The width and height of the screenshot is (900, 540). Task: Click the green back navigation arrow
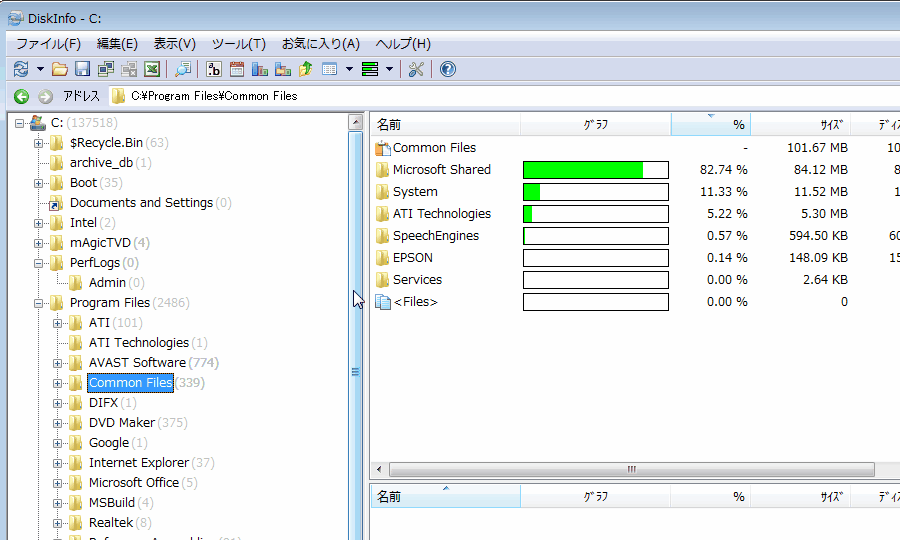tap(21, 96)
